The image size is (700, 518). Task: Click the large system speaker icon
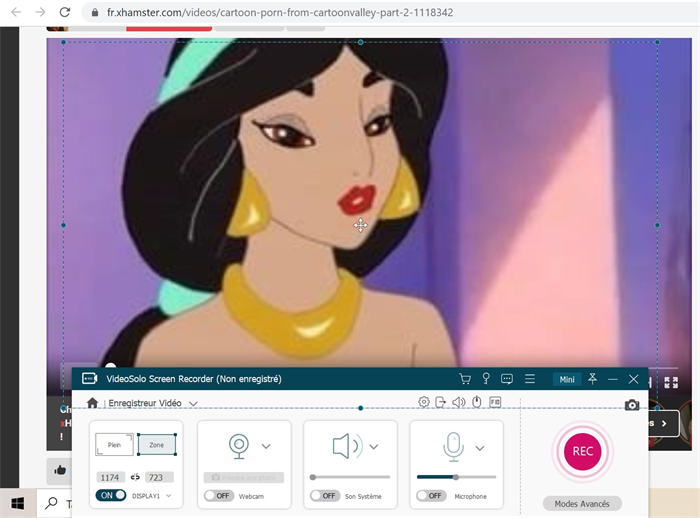point(348,446)
